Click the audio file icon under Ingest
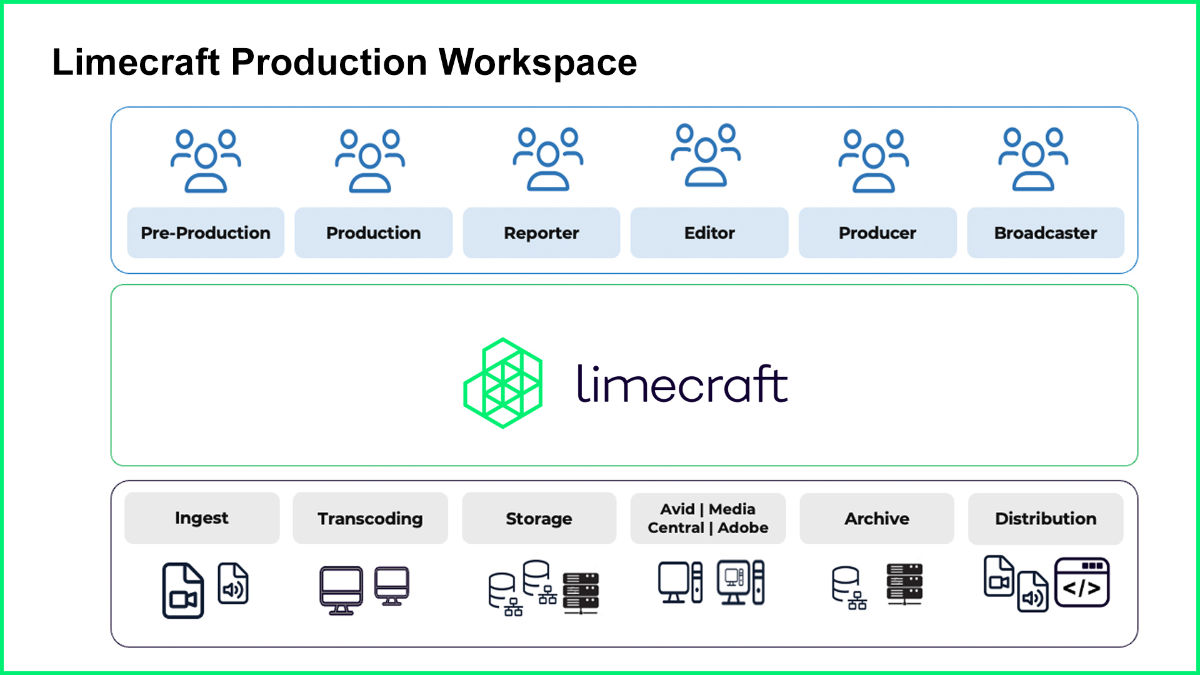The height and width of the screenshot is (675, 1200). pos(233,582)
